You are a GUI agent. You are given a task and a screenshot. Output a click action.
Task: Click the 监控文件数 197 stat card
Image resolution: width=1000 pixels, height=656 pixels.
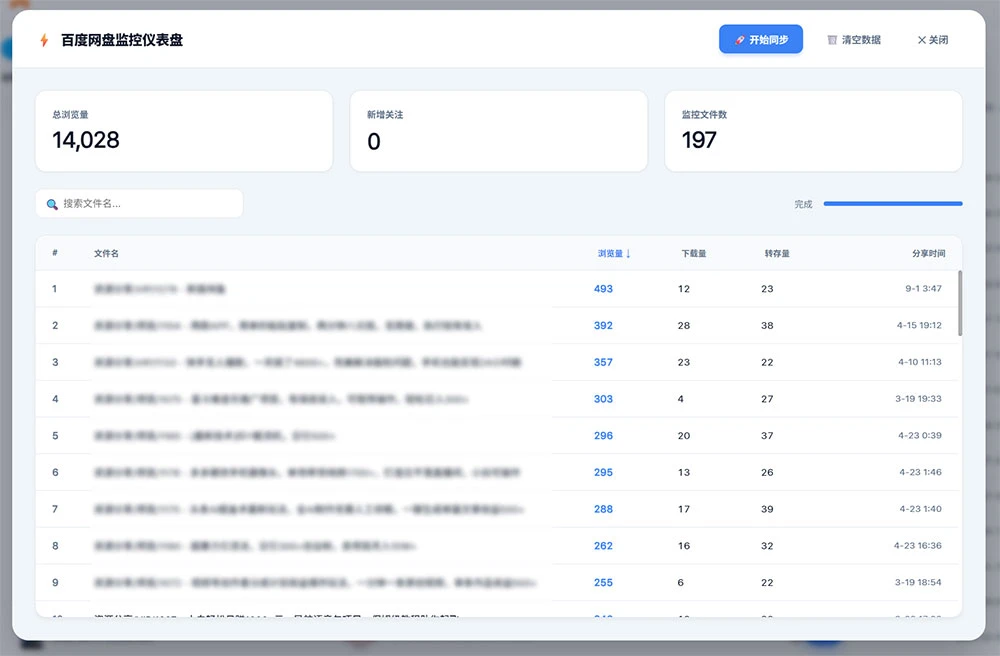pyautogui.click(x=813, y=131)
